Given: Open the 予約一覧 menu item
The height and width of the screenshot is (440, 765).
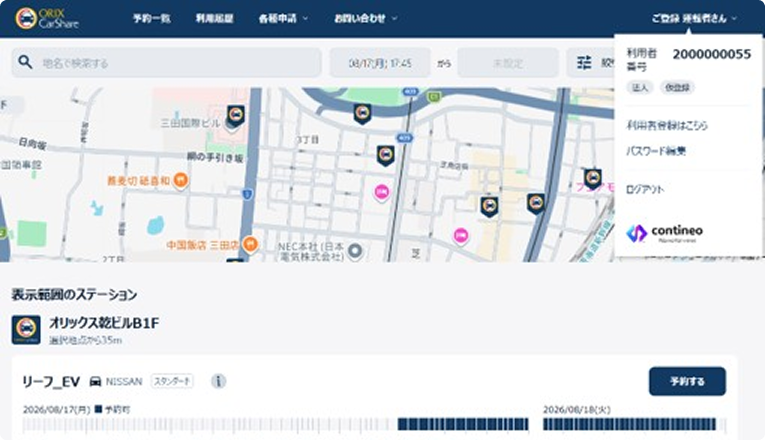Looking at the screenshot, I should (152, 19).
